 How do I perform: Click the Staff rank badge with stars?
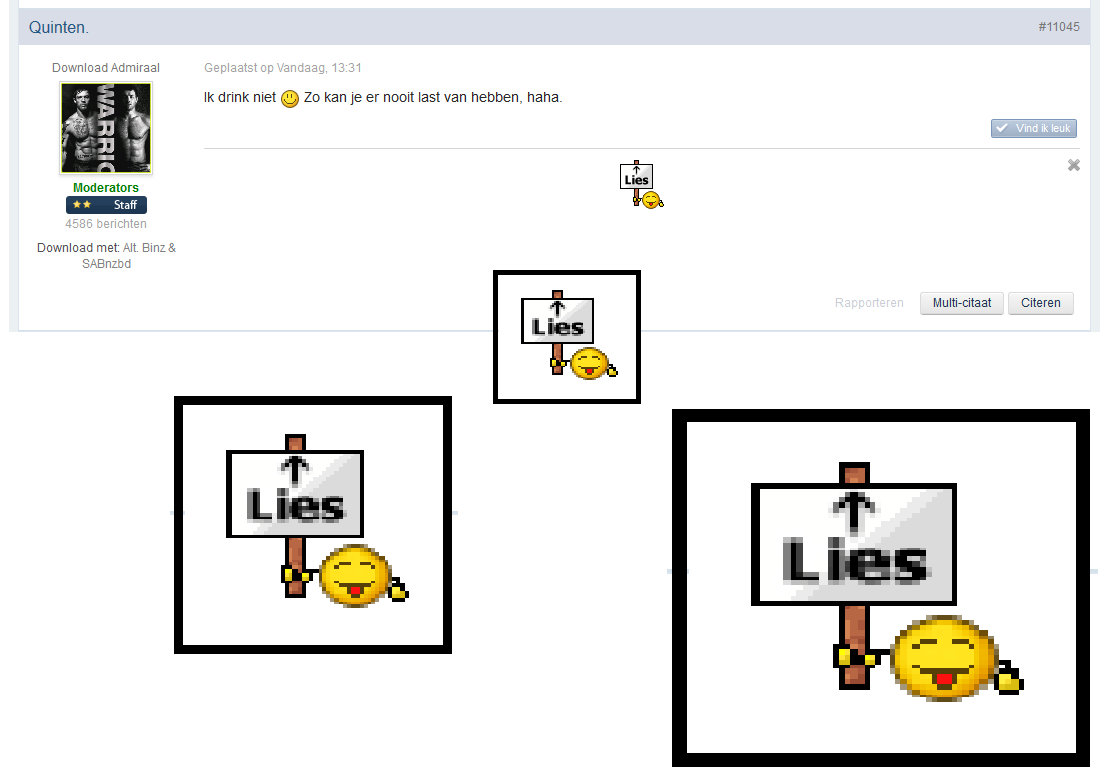106,205
